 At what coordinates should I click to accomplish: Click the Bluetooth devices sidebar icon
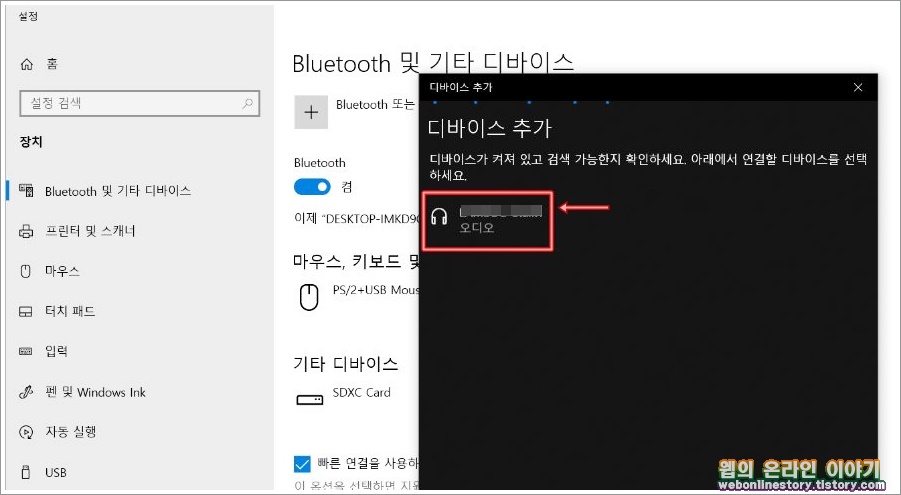(26, 190)
